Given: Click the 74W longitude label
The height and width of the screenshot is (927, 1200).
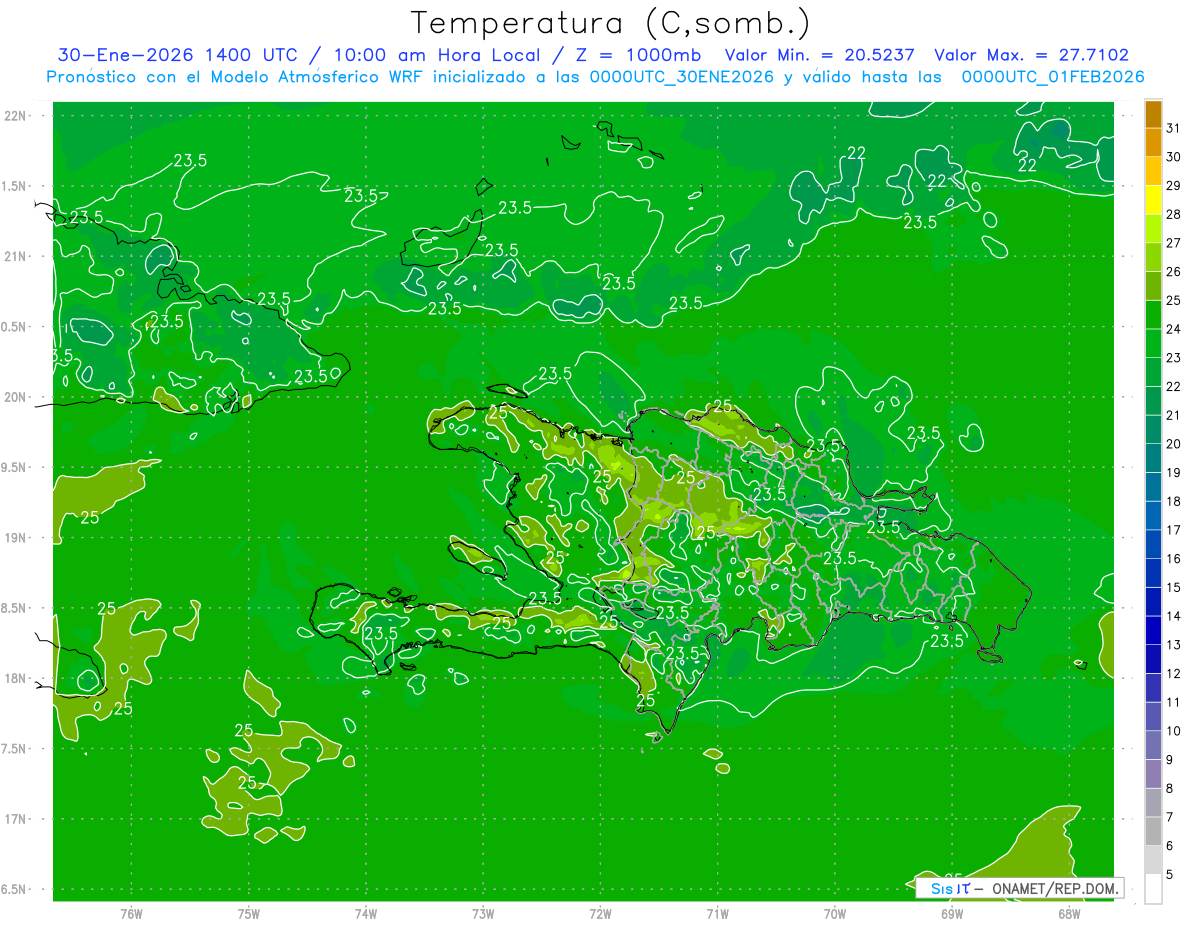Looking at the screenshot, I should coord(365,914).
